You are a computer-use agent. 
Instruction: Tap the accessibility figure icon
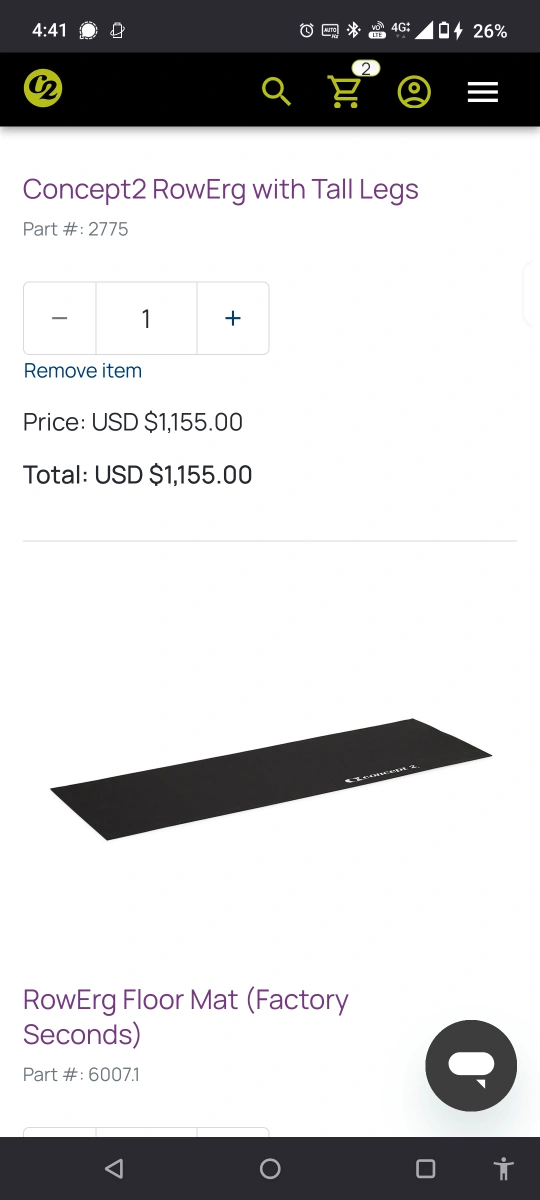[504, 1168]
